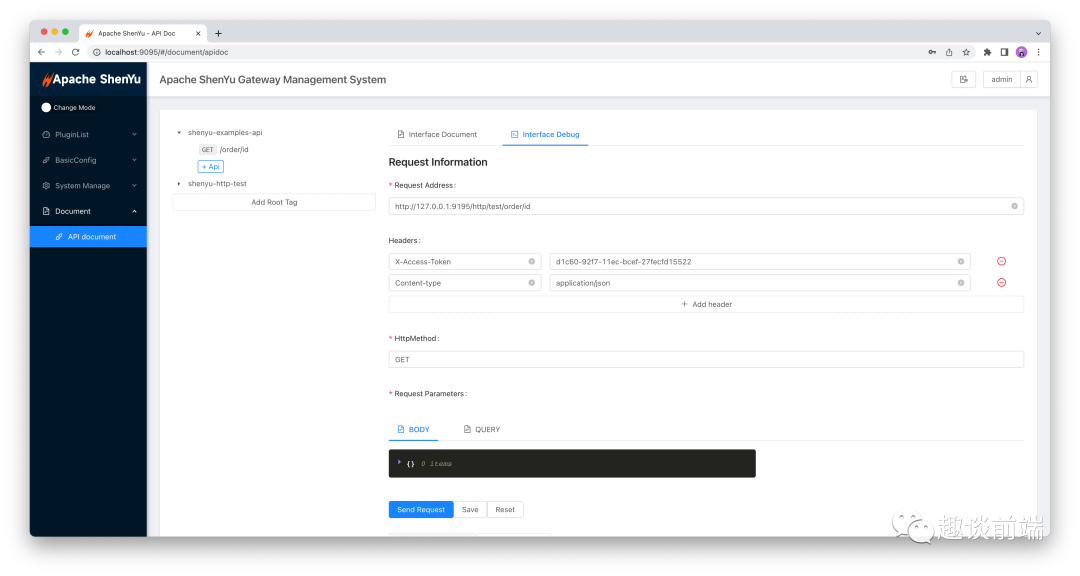Expand the PluginList sidebar menu
The width and height of the screenshot is (1080, 576).
tap(88, 134)
